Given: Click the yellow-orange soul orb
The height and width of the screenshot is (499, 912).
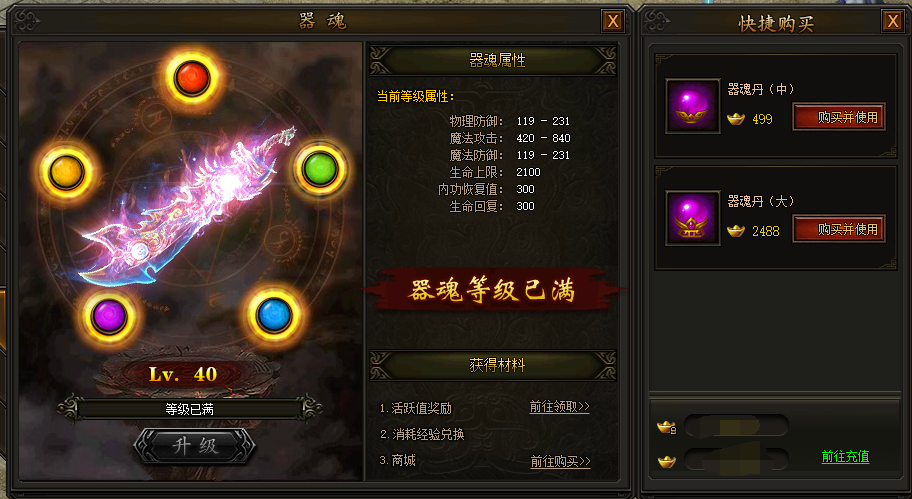Looking at the screenshot, I should 66,173.
